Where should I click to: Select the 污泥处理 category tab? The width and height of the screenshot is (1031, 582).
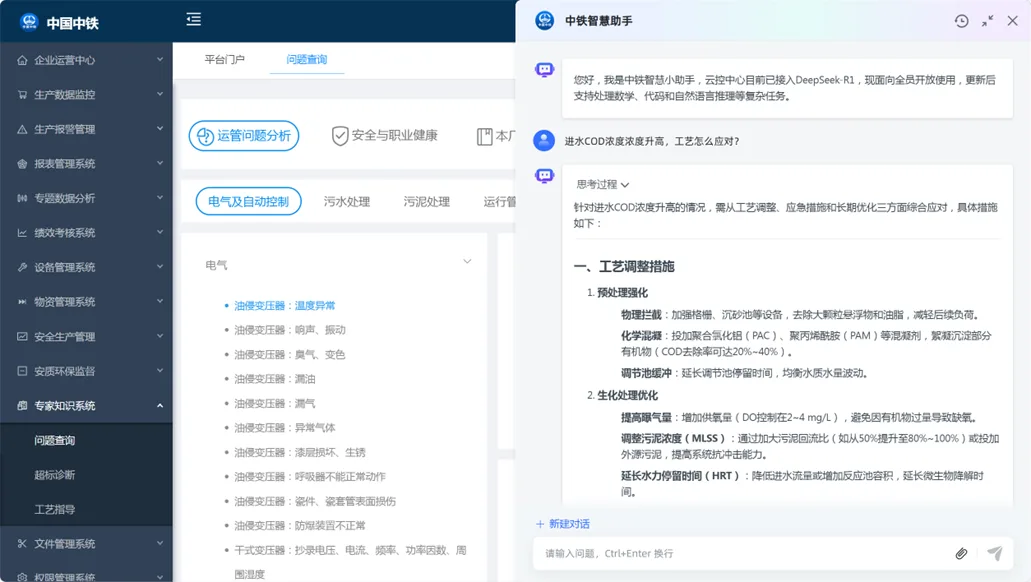(426, 201)
